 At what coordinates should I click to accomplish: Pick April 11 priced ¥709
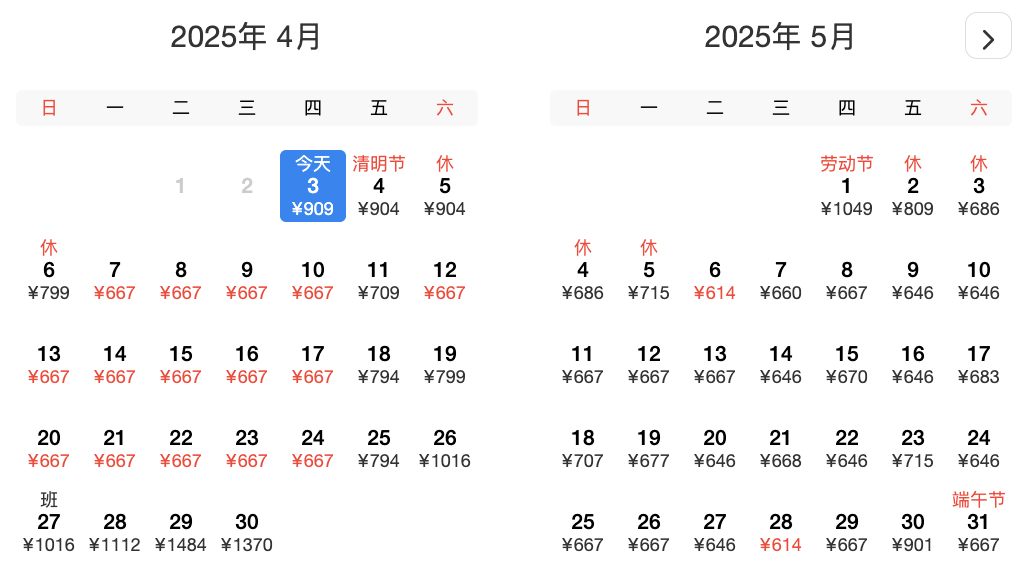pyautogui.click(x=379, y=280)
